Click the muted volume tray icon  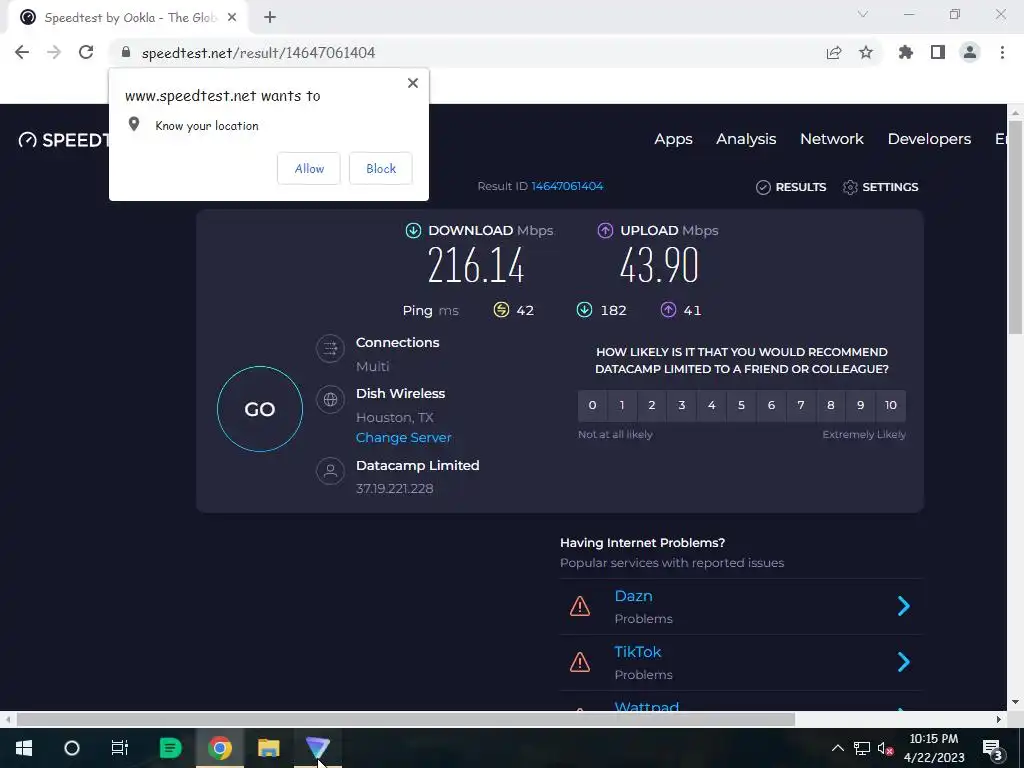[886, 748]
